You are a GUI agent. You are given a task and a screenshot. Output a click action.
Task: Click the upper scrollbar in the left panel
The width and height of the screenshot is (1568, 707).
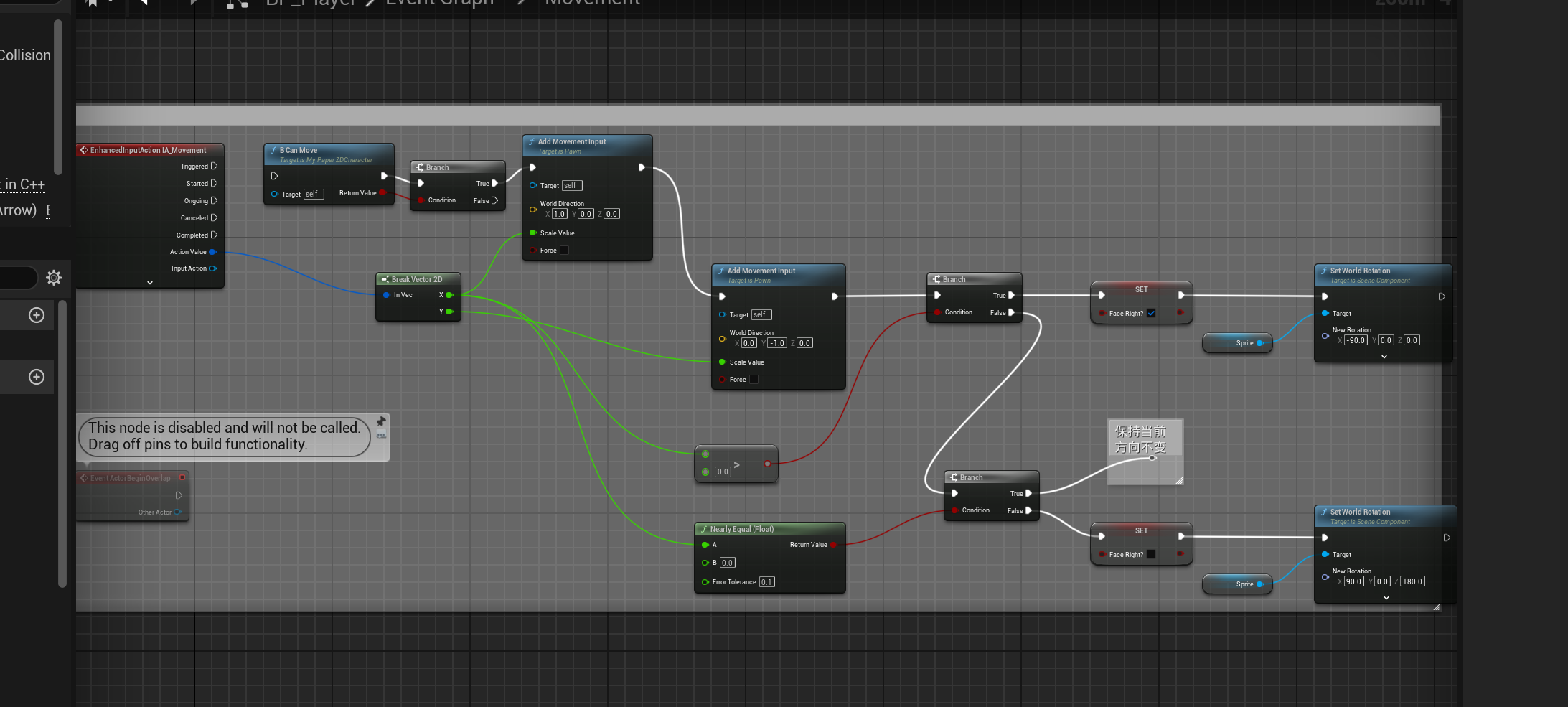coord(58,97)
